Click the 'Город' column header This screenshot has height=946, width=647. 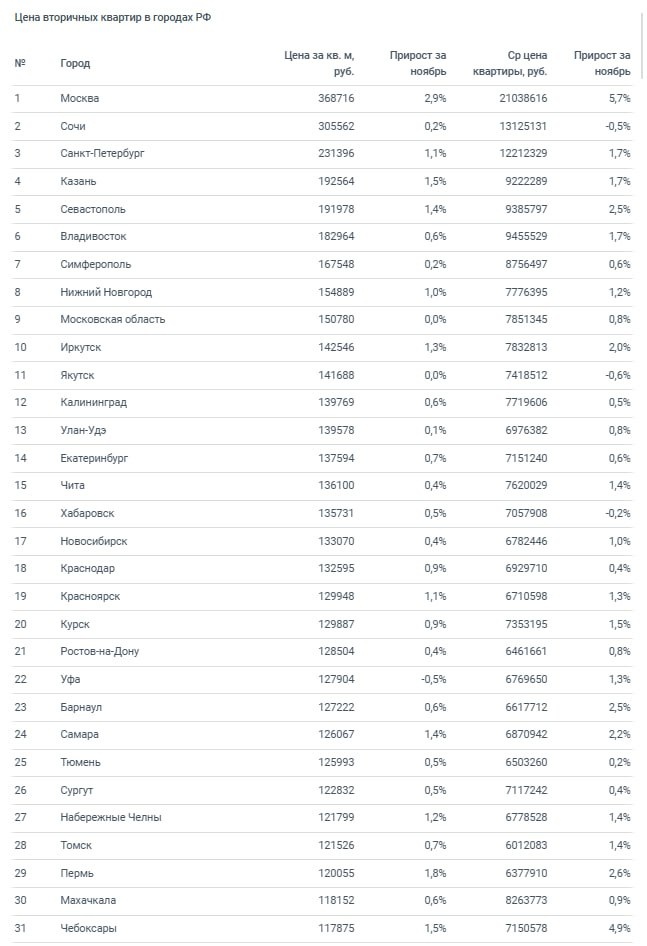click(75, 63)
